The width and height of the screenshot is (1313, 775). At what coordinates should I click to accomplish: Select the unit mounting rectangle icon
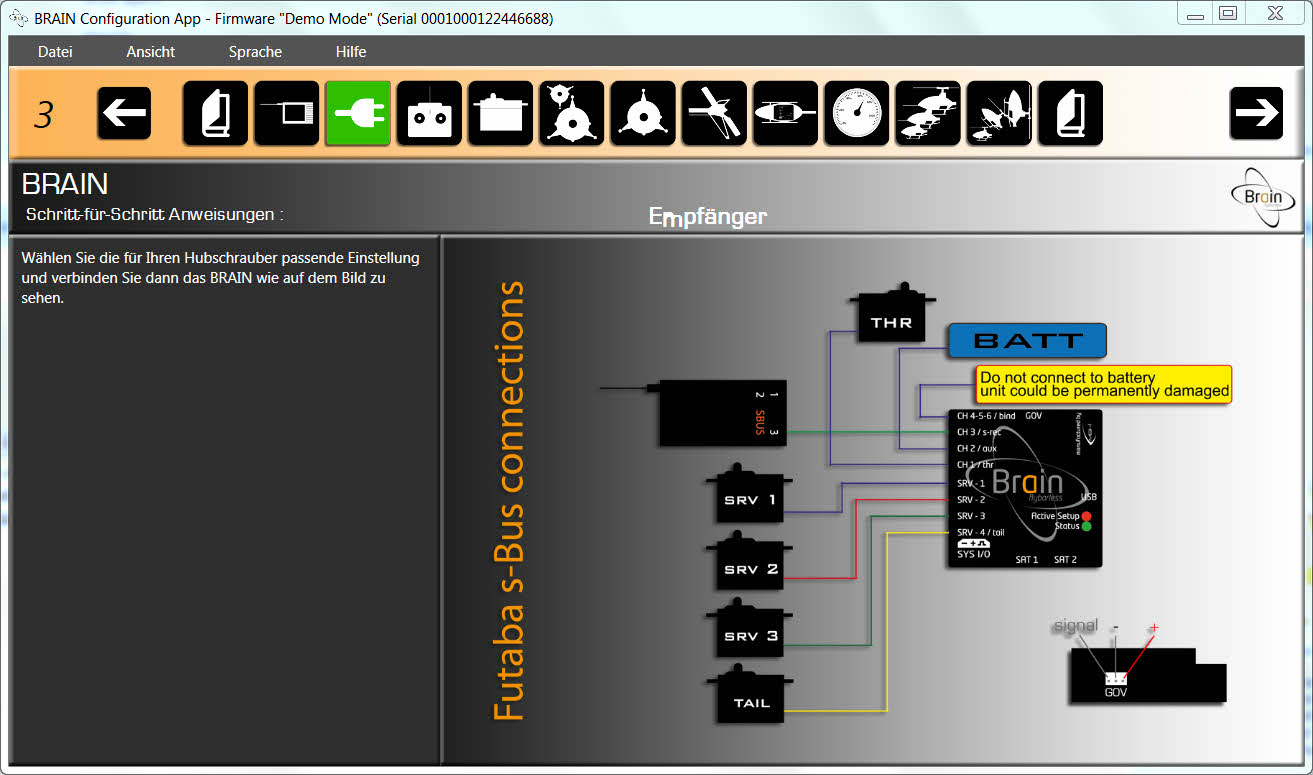[287, 113]
